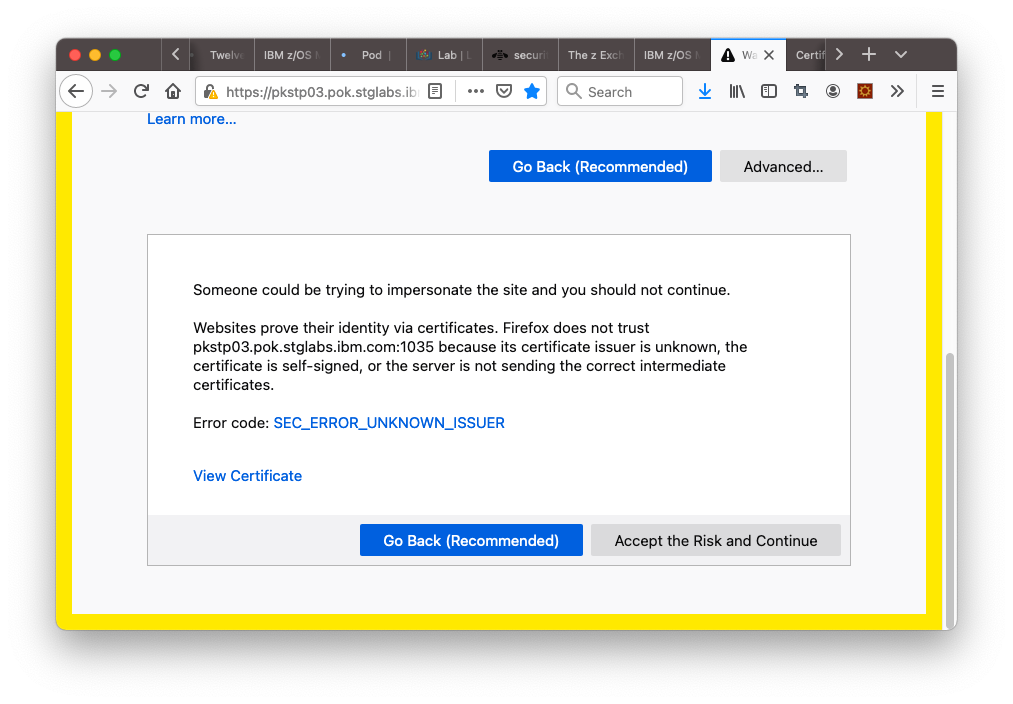Click the forward navigation arrow

[x=109, y=91]
